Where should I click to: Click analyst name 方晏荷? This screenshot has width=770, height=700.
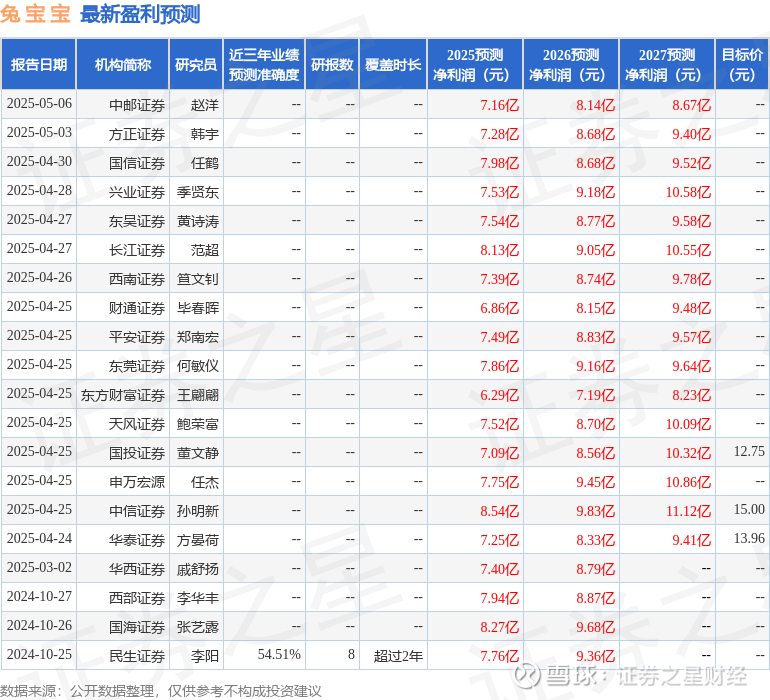(198, 540)
